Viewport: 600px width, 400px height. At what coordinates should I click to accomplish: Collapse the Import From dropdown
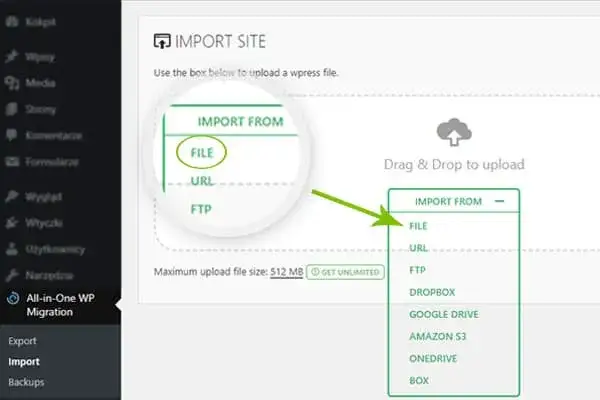click(499, 201)
